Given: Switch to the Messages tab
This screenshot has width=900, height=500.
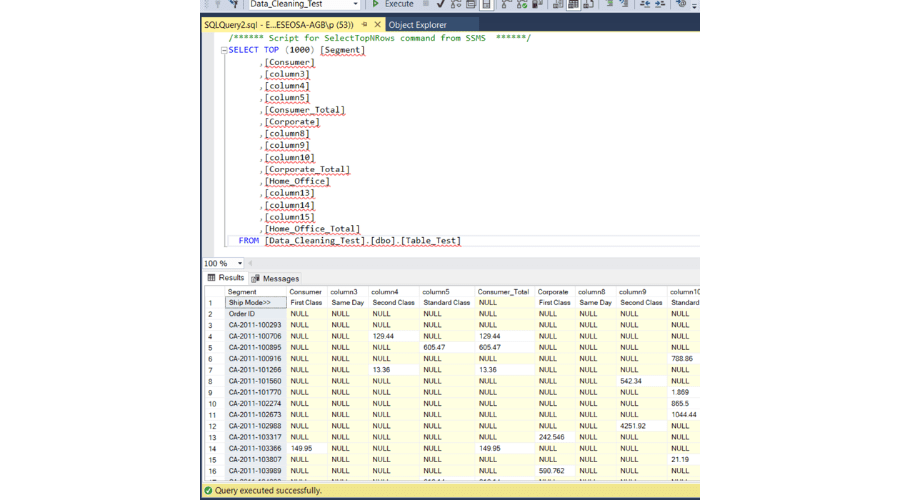Looking at the screenshot, I should (275, 278).
